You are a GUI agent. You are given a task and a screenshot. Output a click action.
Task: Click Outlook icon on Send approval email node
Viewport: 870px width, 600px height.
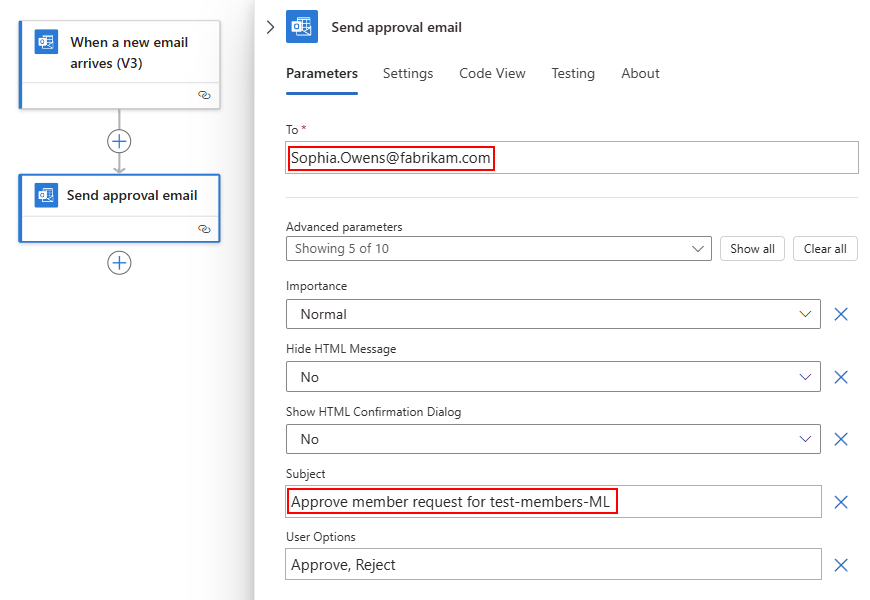tap(46, 195)
